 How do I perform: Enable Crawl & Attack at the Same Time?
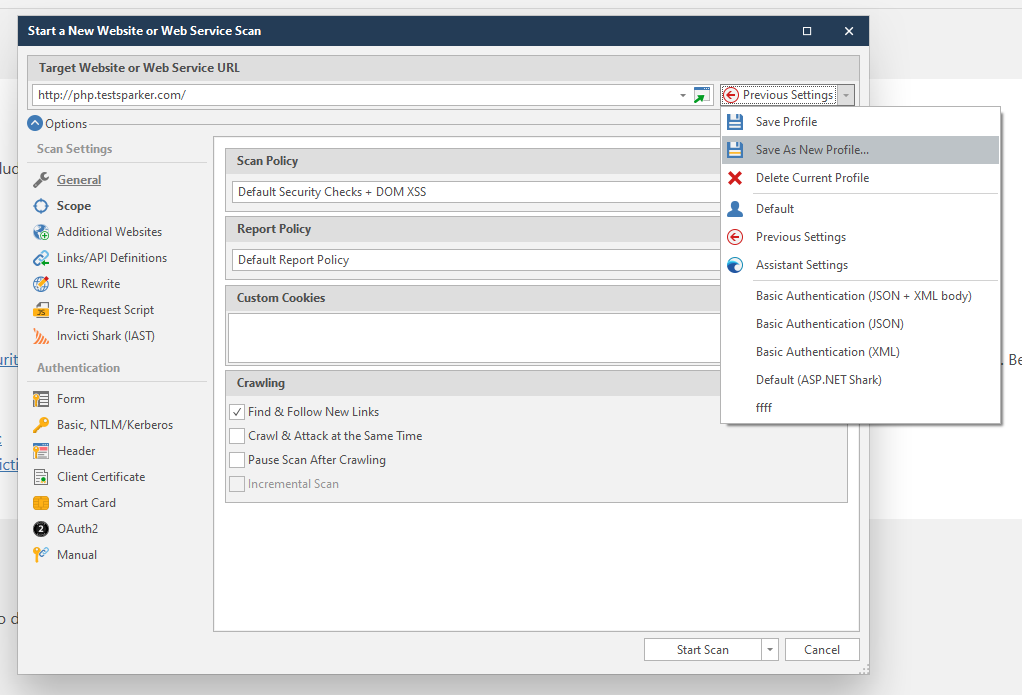point(237,435)
